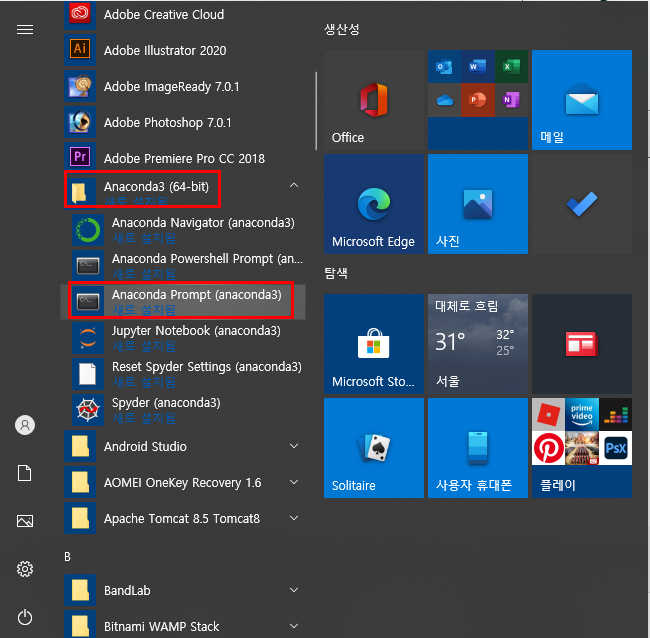Image resolution: width=650 pixels, height=638 pixels.
Task: Launch Jupyter Notebook (anaconda3)
Action: pos(185,337)
